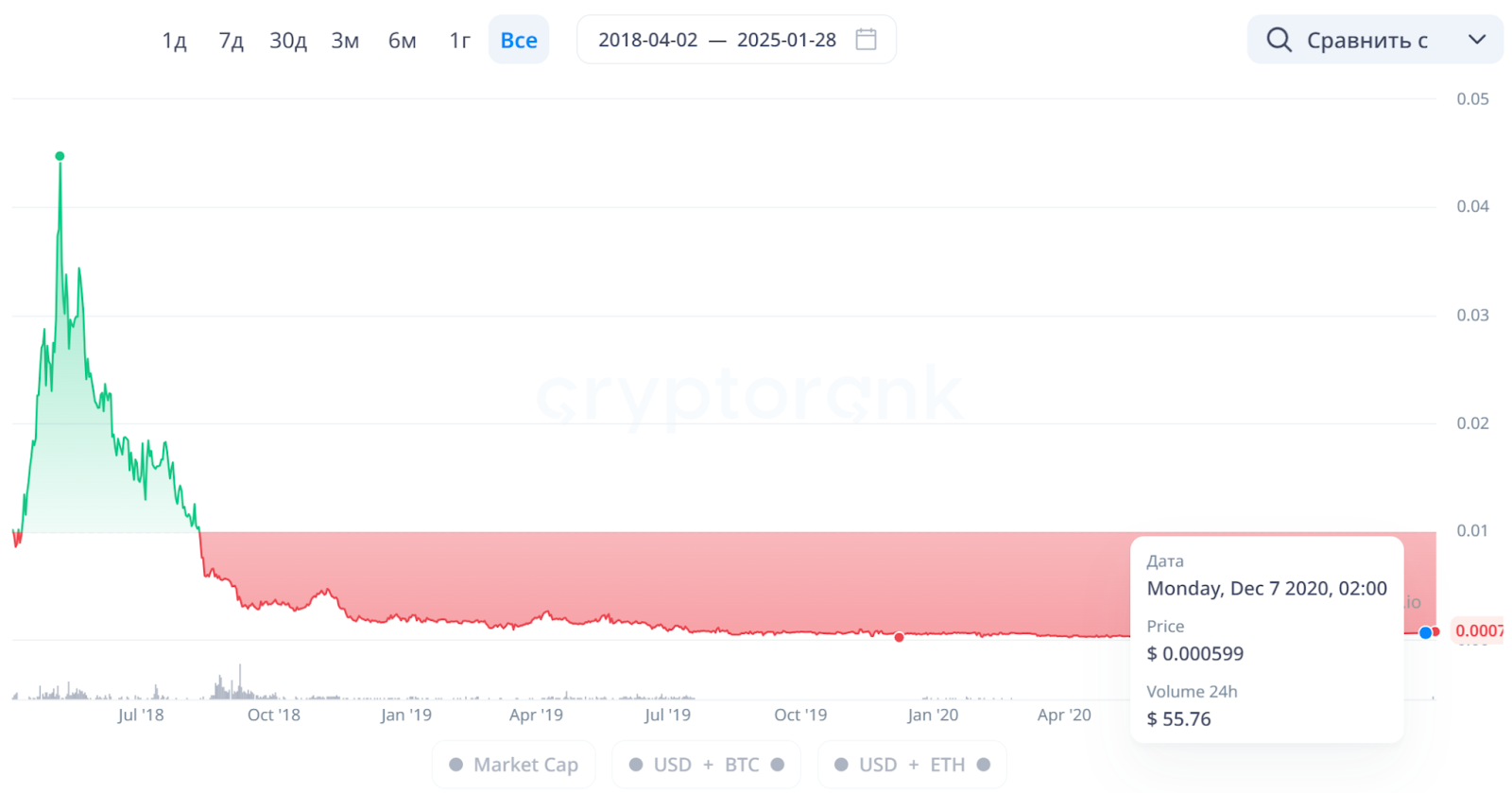Expand the compare dropdown chevron
1512x793 pixels.
pyautogui.click(x=1477, y=40)
